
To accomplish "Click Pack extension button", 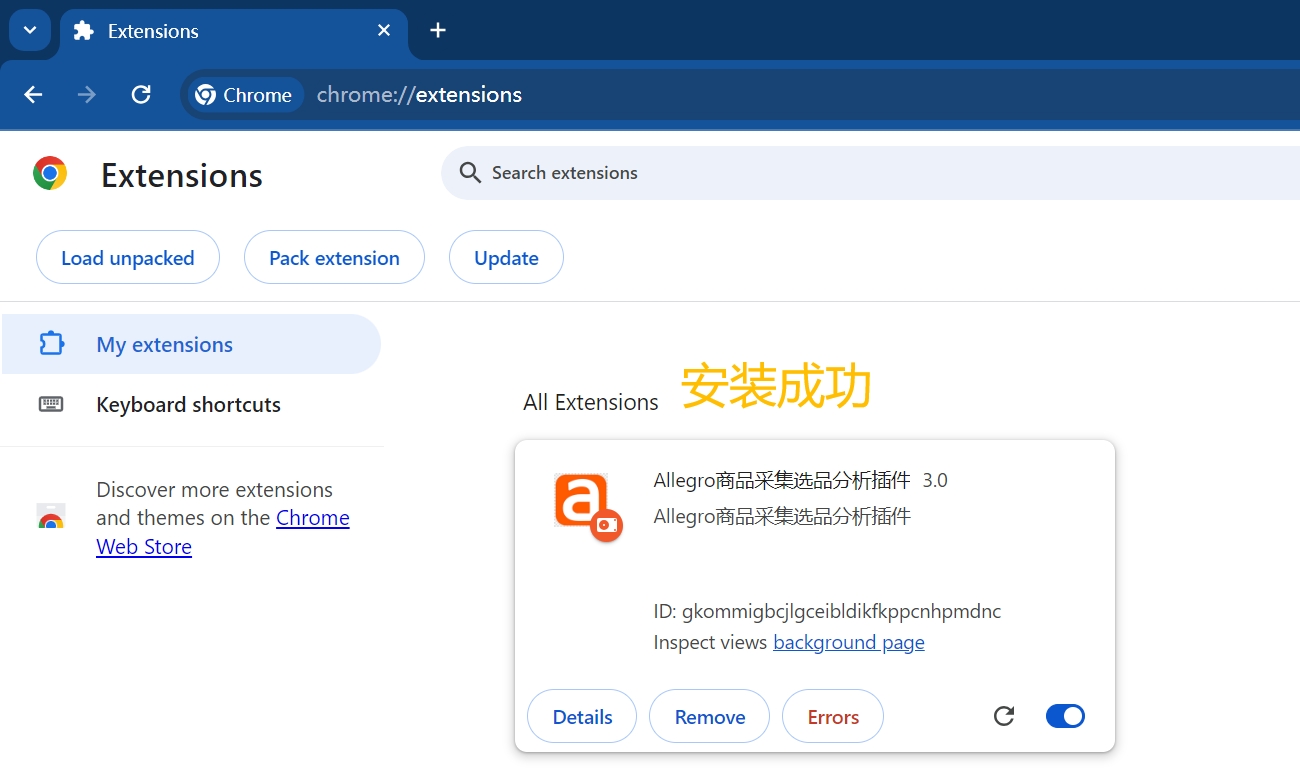I will click(334, 258).
